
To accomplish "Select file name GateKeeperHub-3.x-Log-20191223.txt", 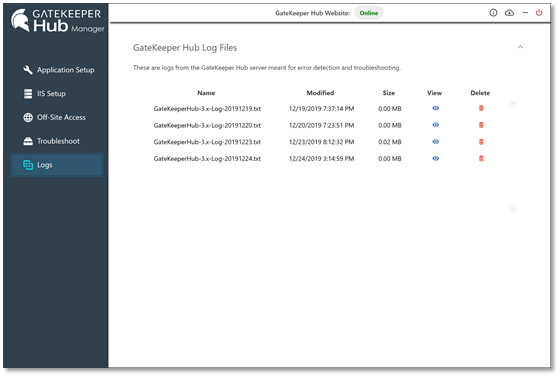I will 207,142.
